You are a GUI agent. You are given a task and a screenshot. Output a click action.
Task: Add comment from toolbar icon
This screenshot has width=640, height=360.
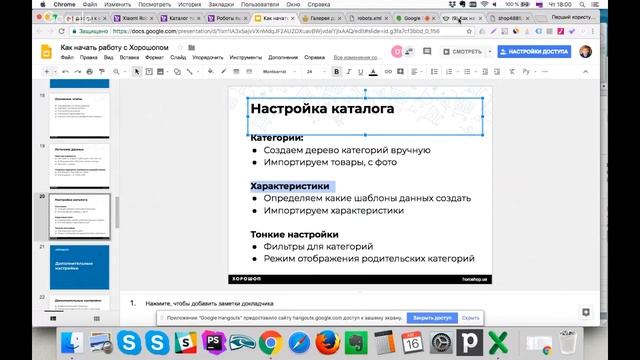coord(400,72)
